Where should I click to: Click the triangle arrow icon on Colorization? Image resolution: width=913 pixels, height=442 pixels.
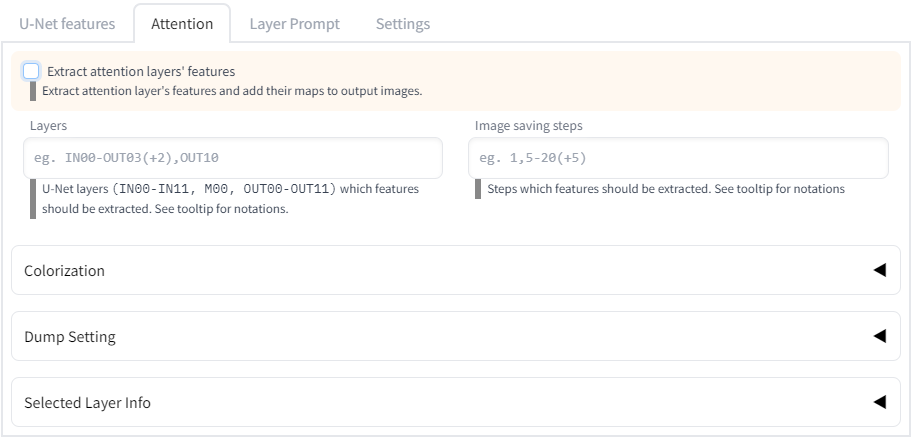(879, 270)
